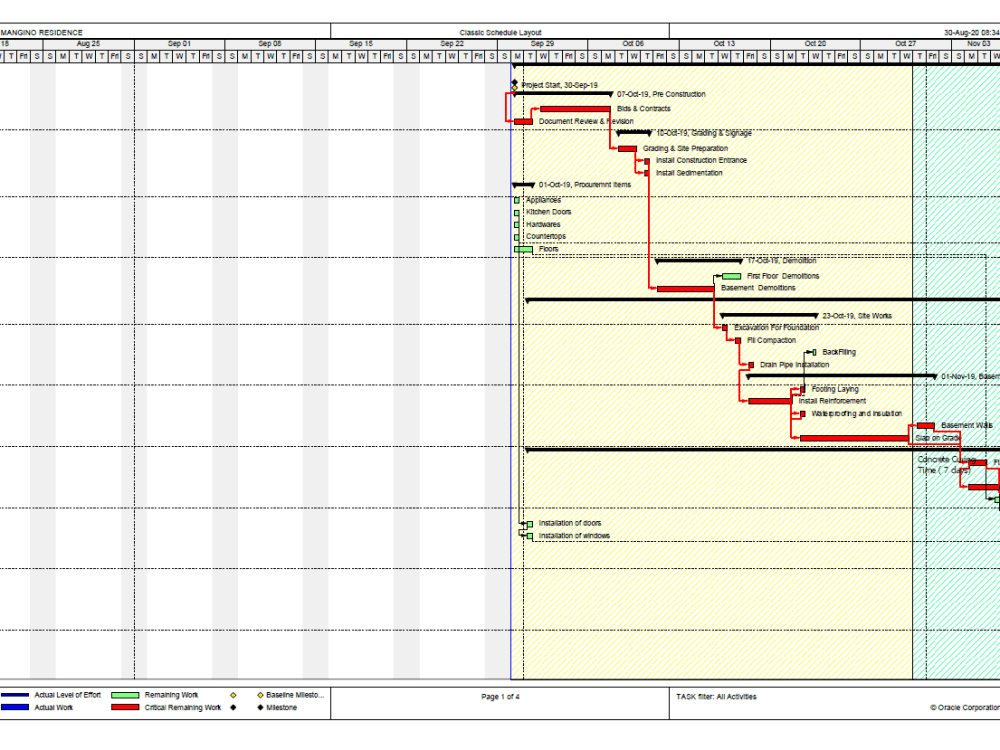Click the Classic Schedule Layout header text

tap(501, 33)
